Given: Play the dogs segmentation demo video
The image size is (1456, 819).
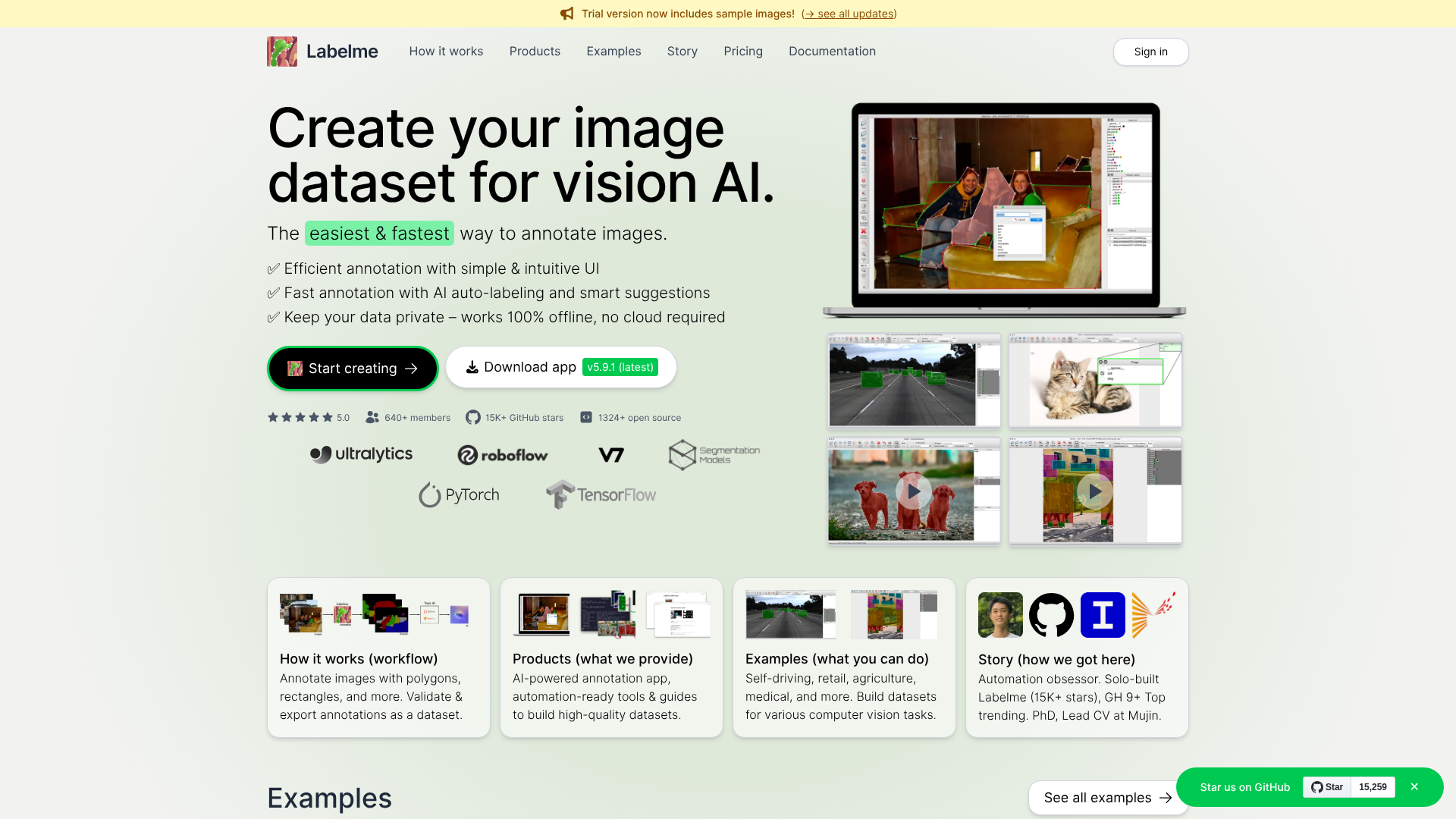Looking at the screenshot, I should coord(913,491).
